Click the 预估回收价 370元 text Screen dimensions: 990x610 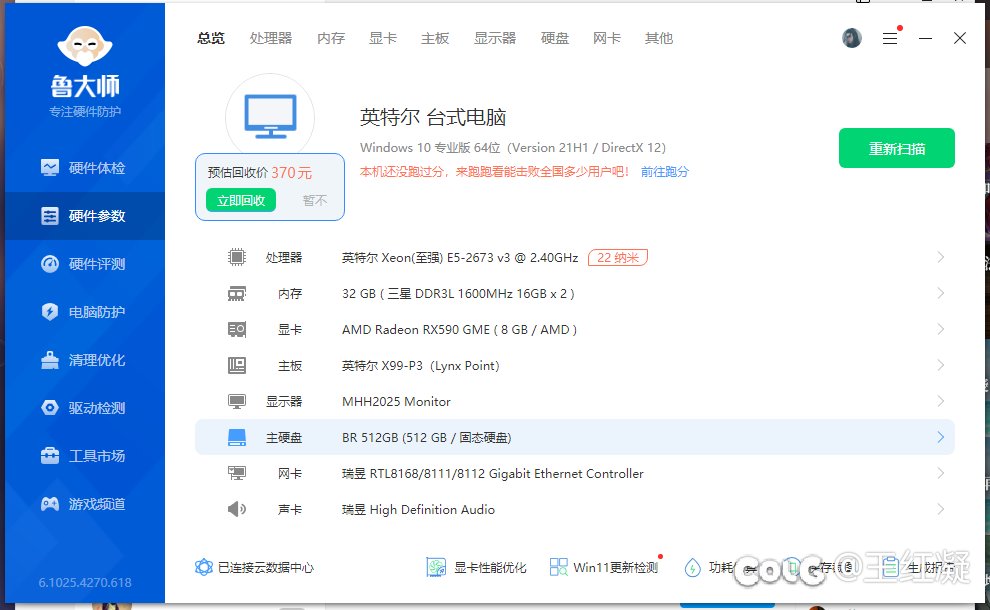coord(259,172)
